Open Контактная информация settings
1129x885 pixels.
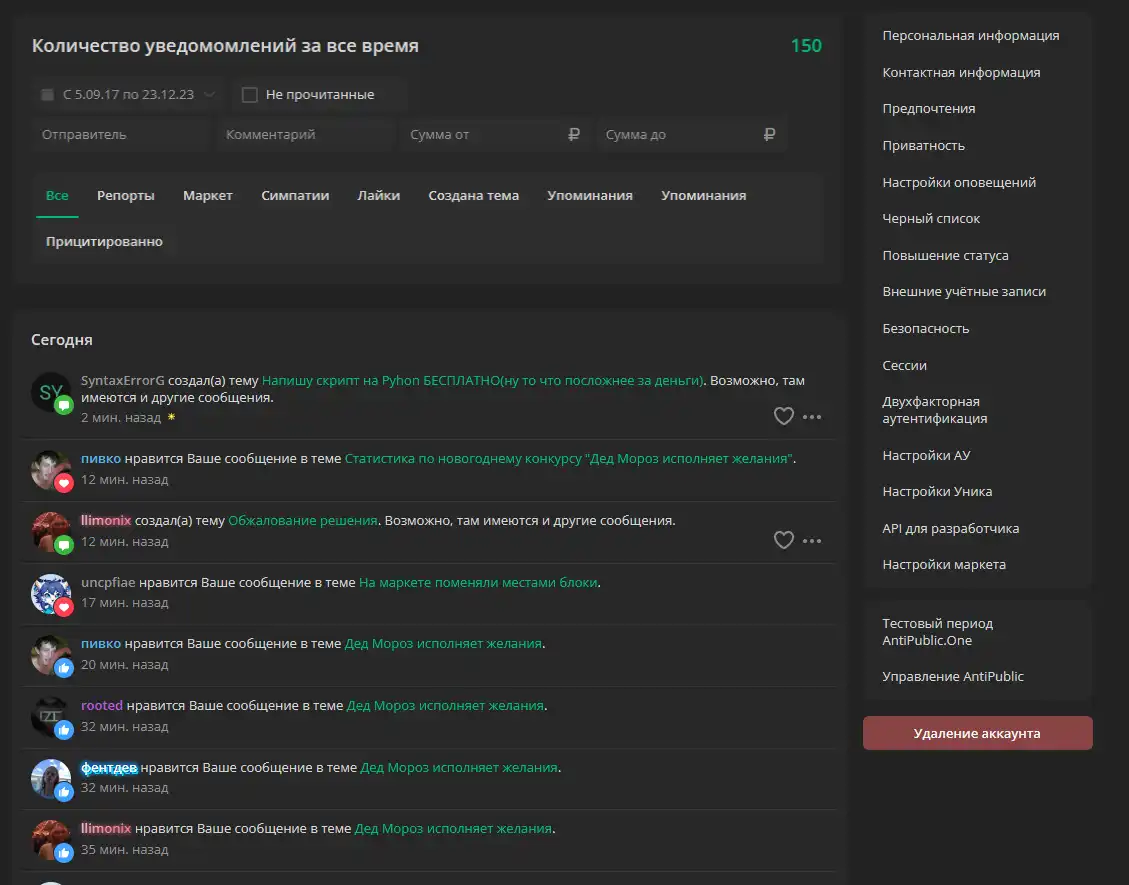[x=961, y=72]
